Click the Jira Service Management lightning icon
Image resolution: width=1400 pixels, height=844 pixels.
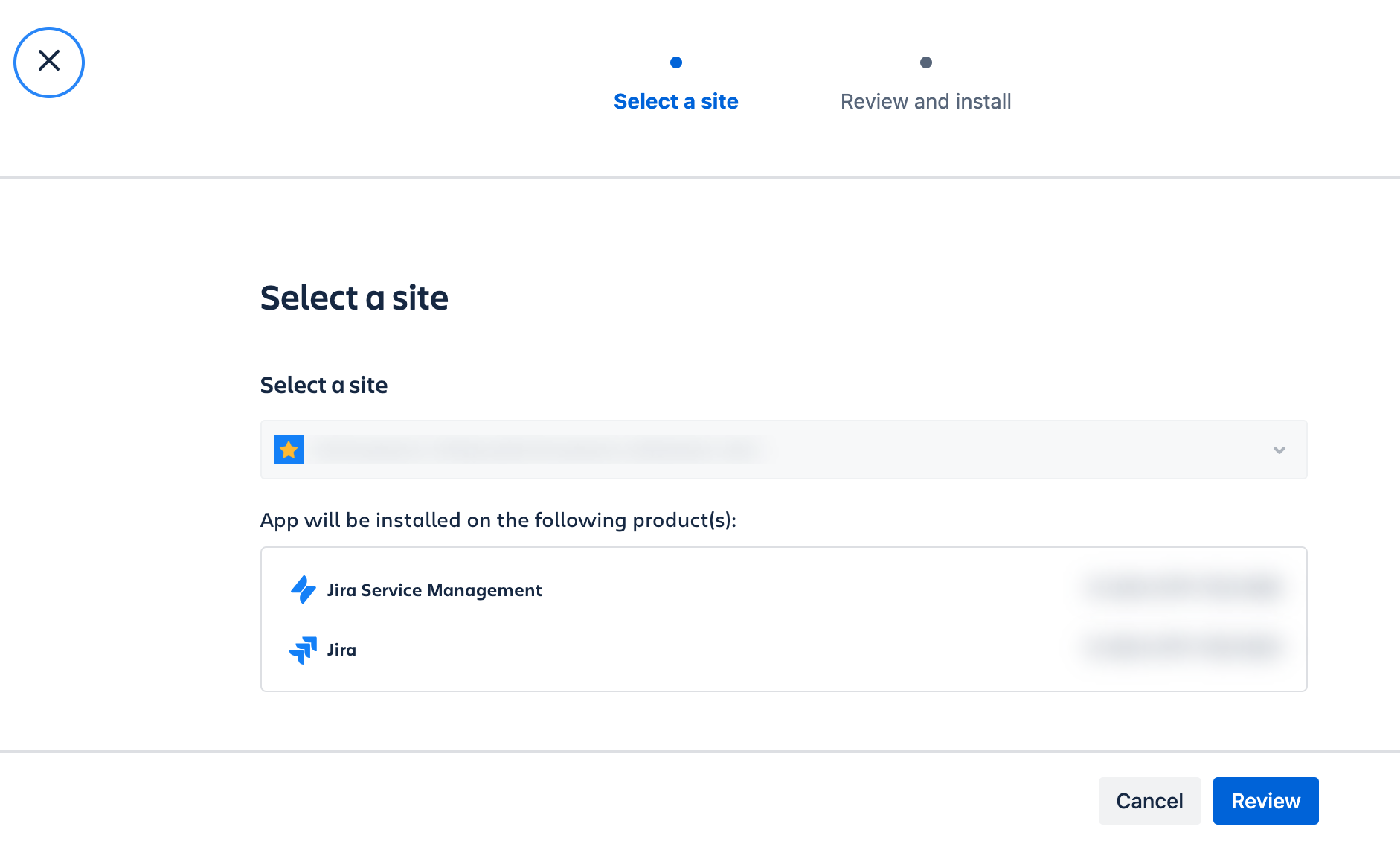(303, 589)
